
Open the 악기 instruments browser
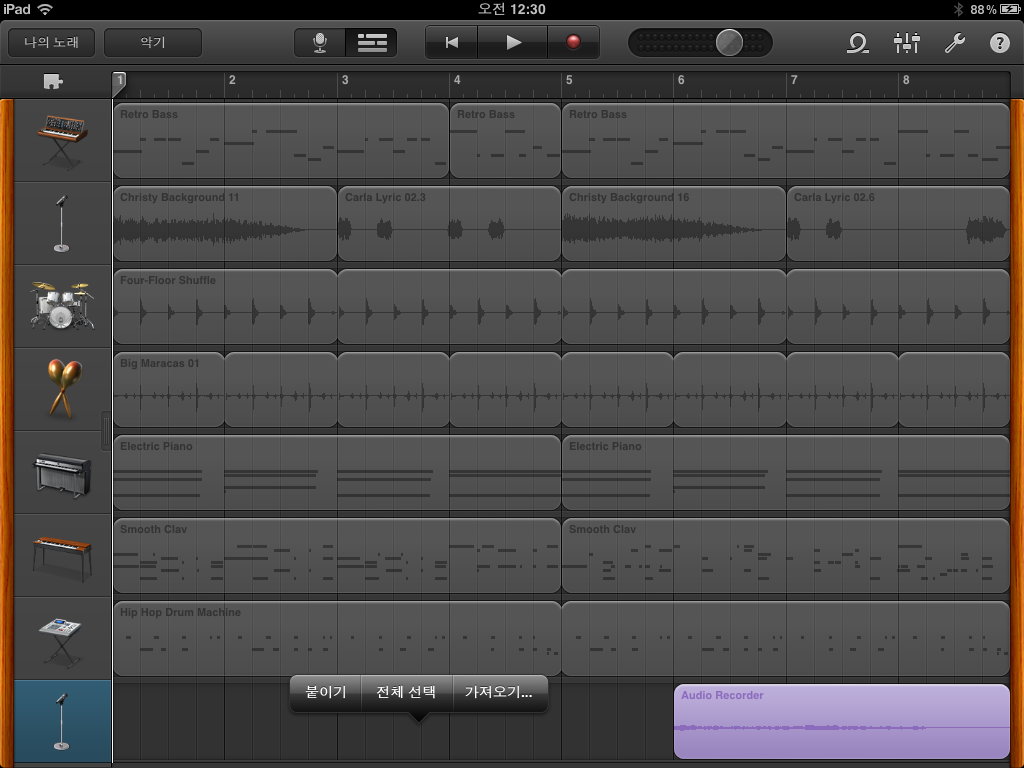(153, 43)
